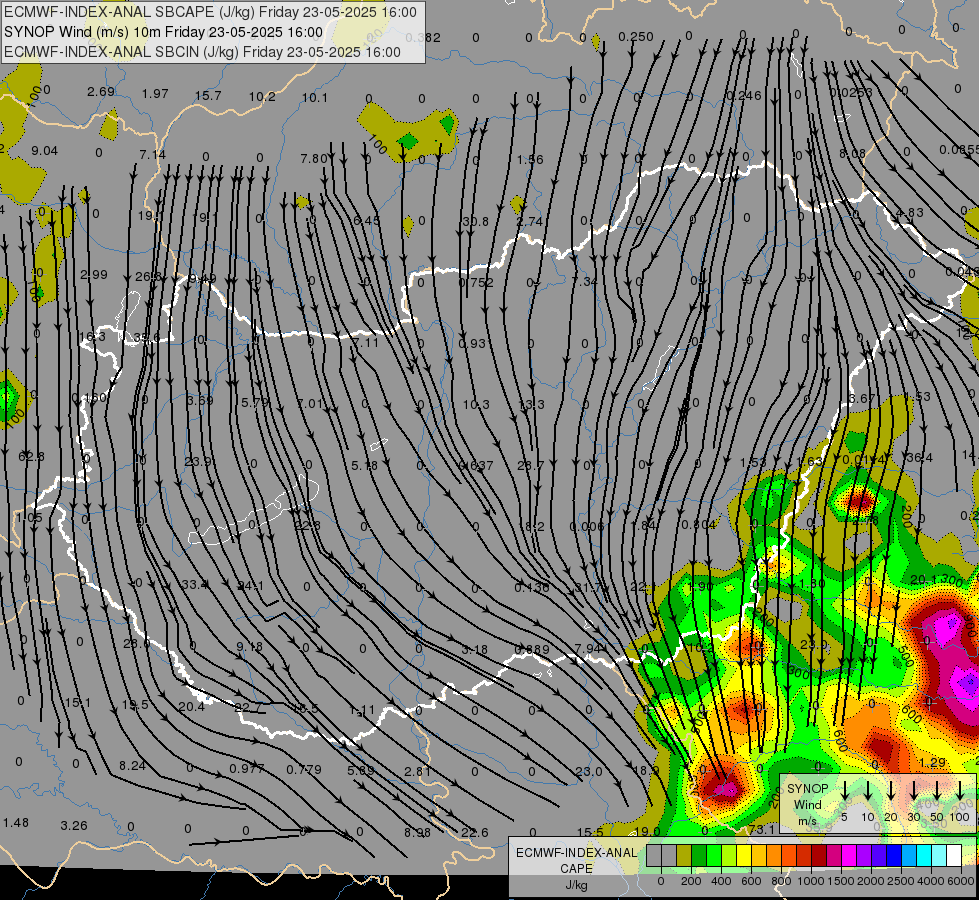Click the map value '0.779'
979x900 pixels.
point(304,769)
